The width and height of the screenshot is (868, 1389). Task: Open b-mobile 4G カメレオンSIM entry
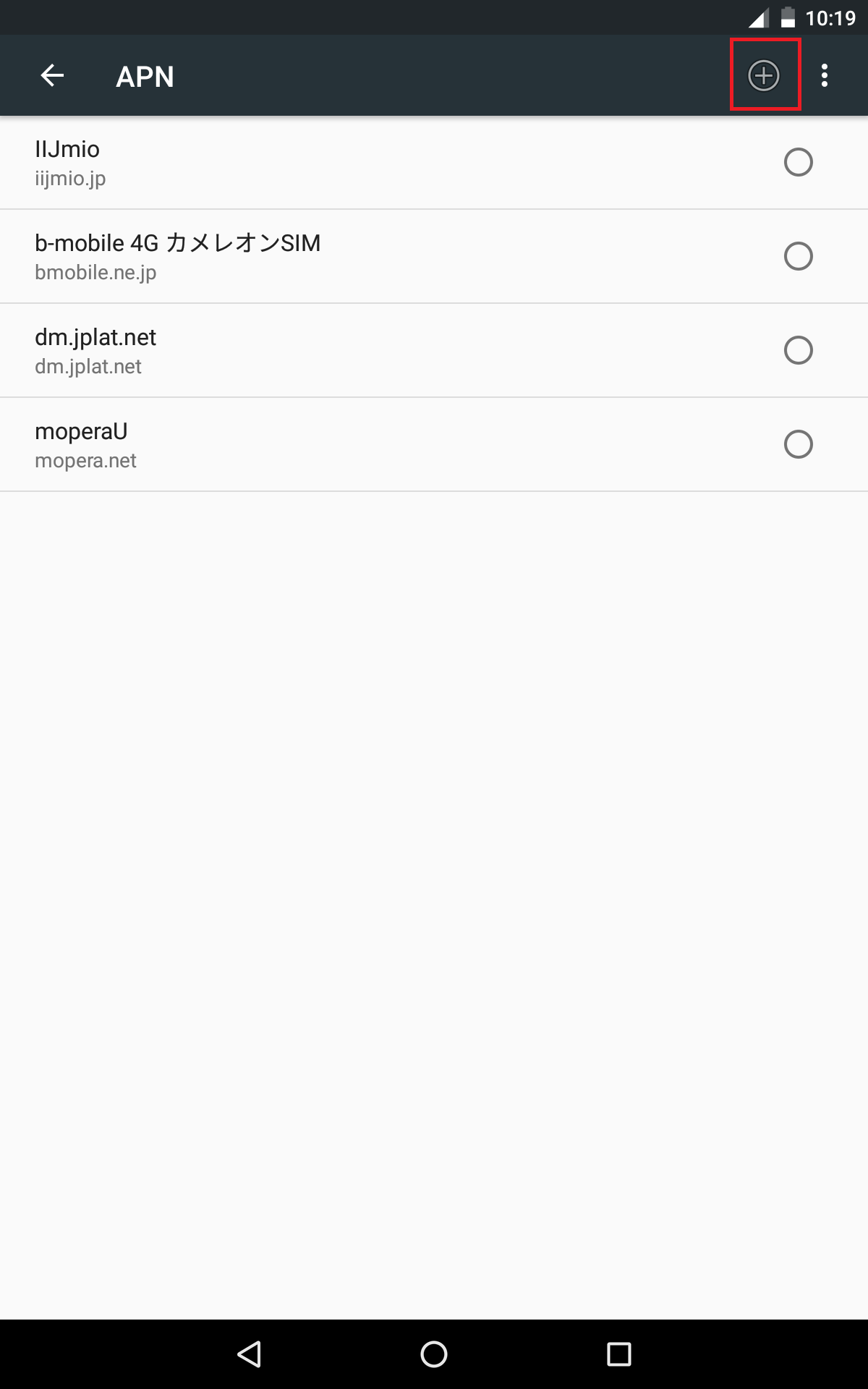click(x=177, y=243)
